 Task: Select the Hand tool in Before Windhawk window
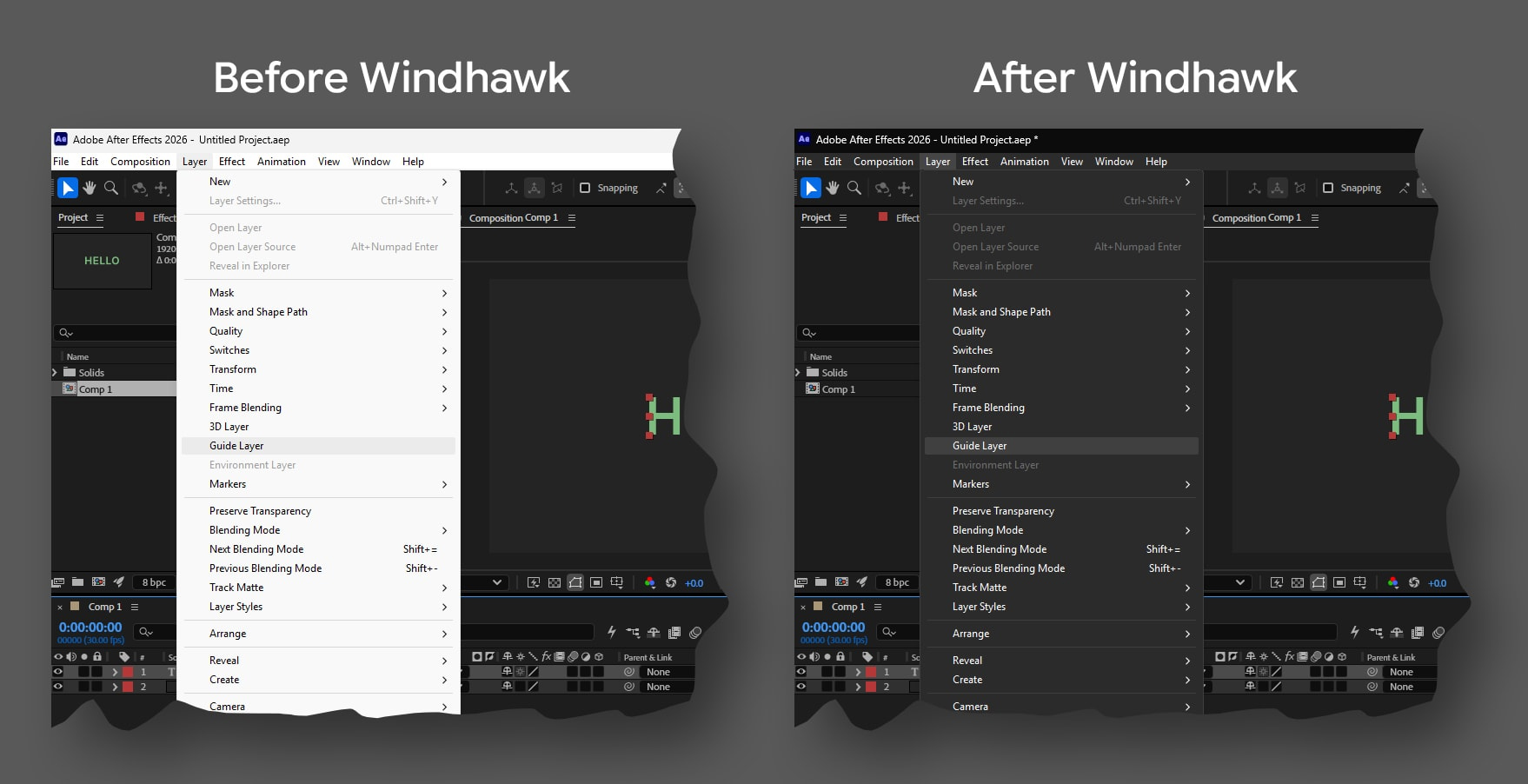pyautogui.click(x=90, y=188)
